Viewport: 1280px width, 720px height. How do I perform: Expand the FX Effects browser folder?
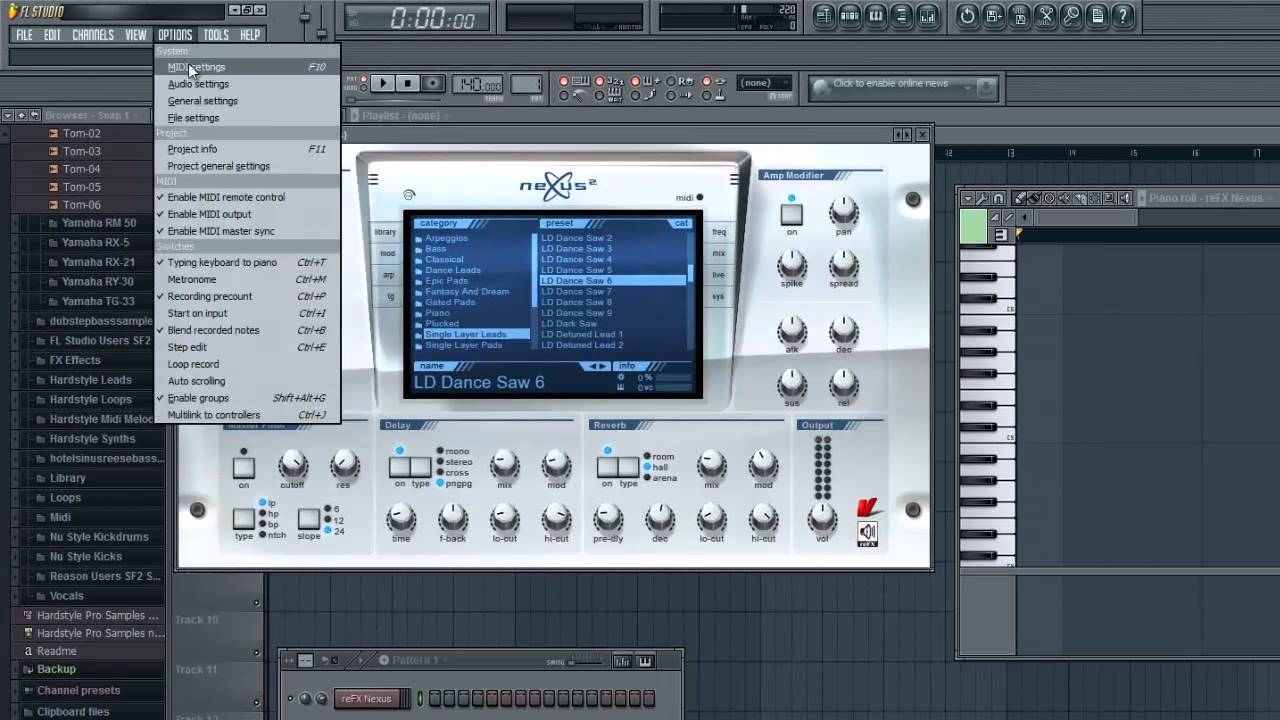75,360
